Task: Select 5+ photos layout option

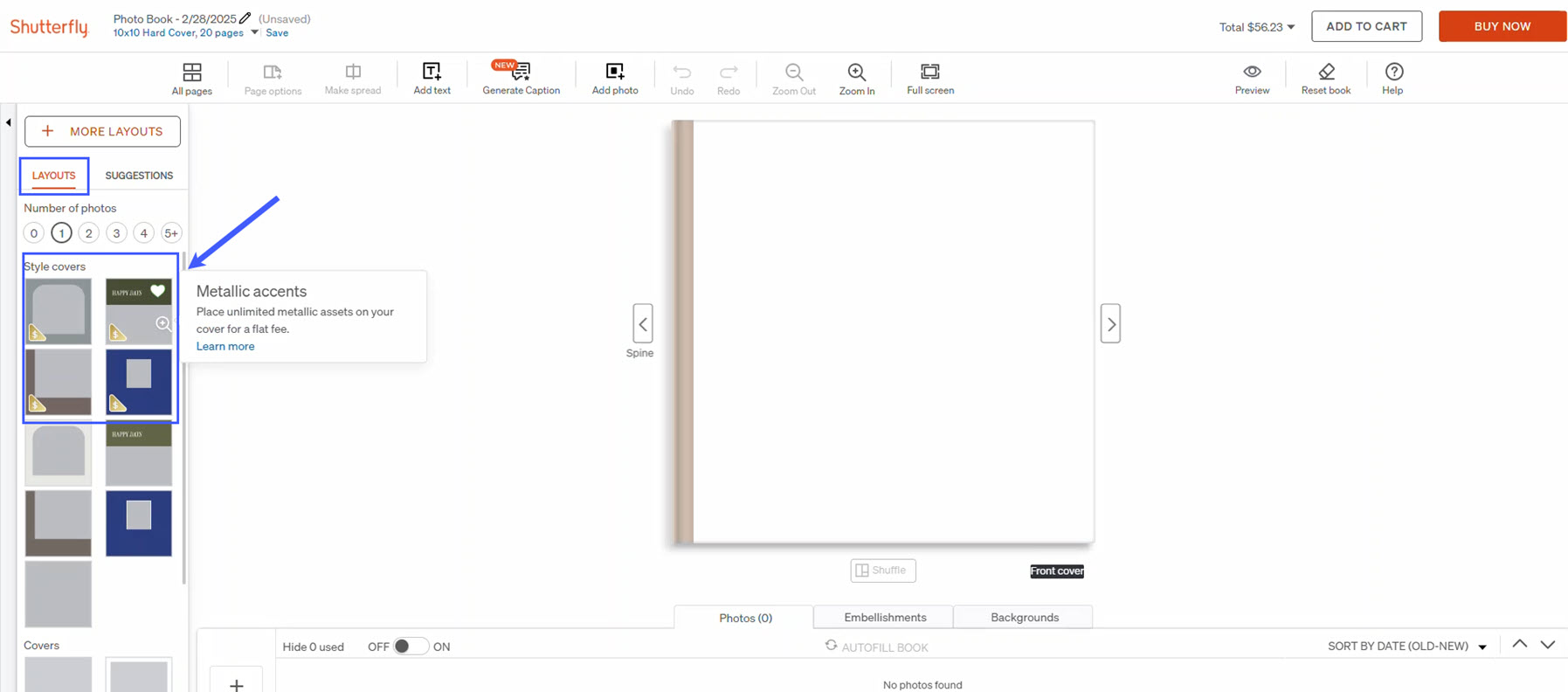Action: coord(171,233)
